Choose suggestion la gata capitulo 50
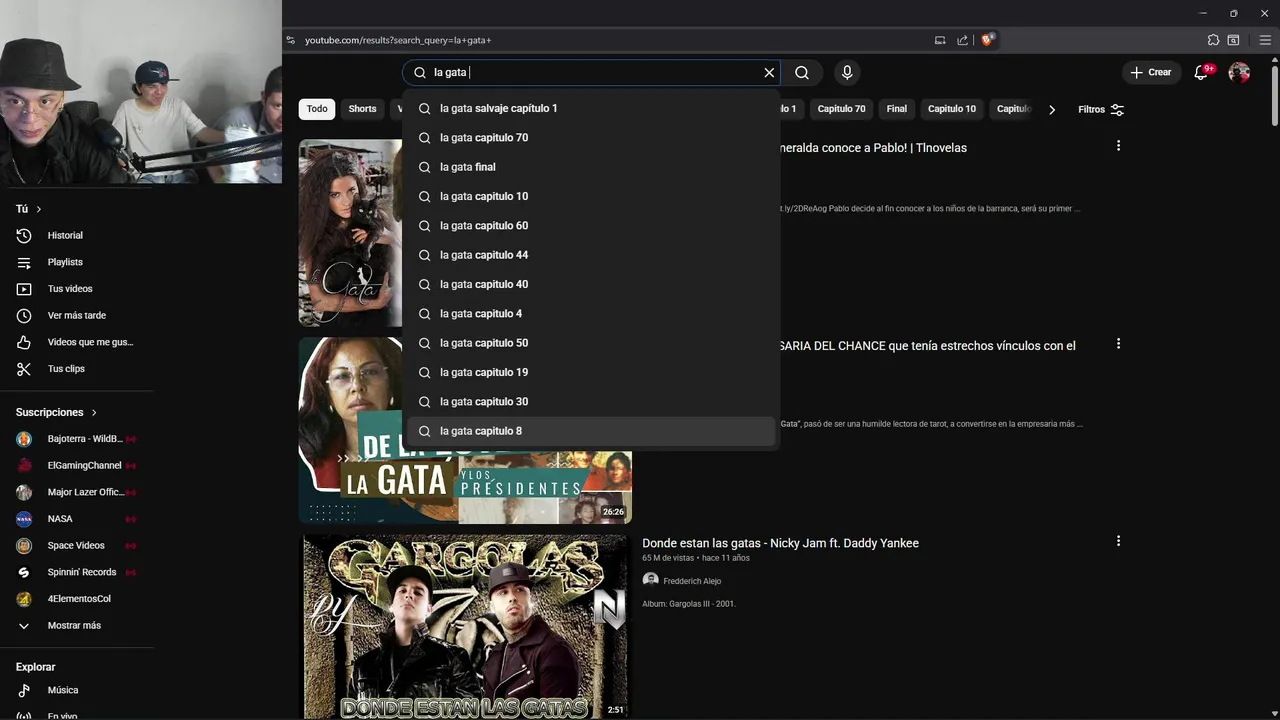 [590, 343]
